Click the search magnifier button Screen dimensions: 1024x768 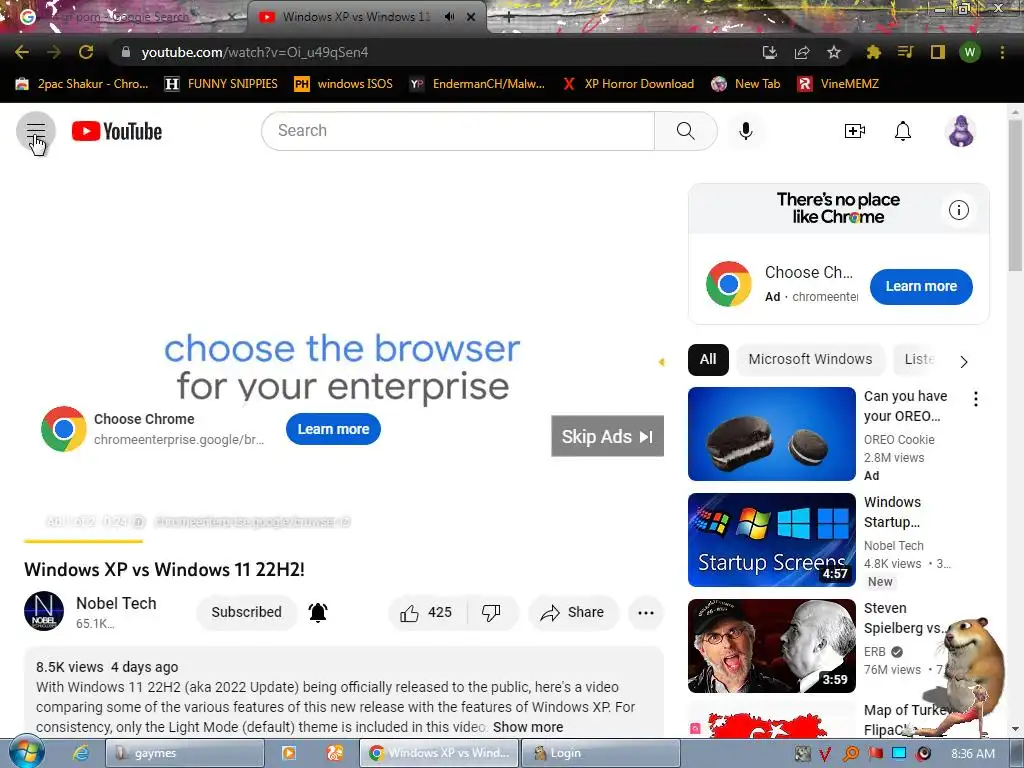(x=685, y=131)
